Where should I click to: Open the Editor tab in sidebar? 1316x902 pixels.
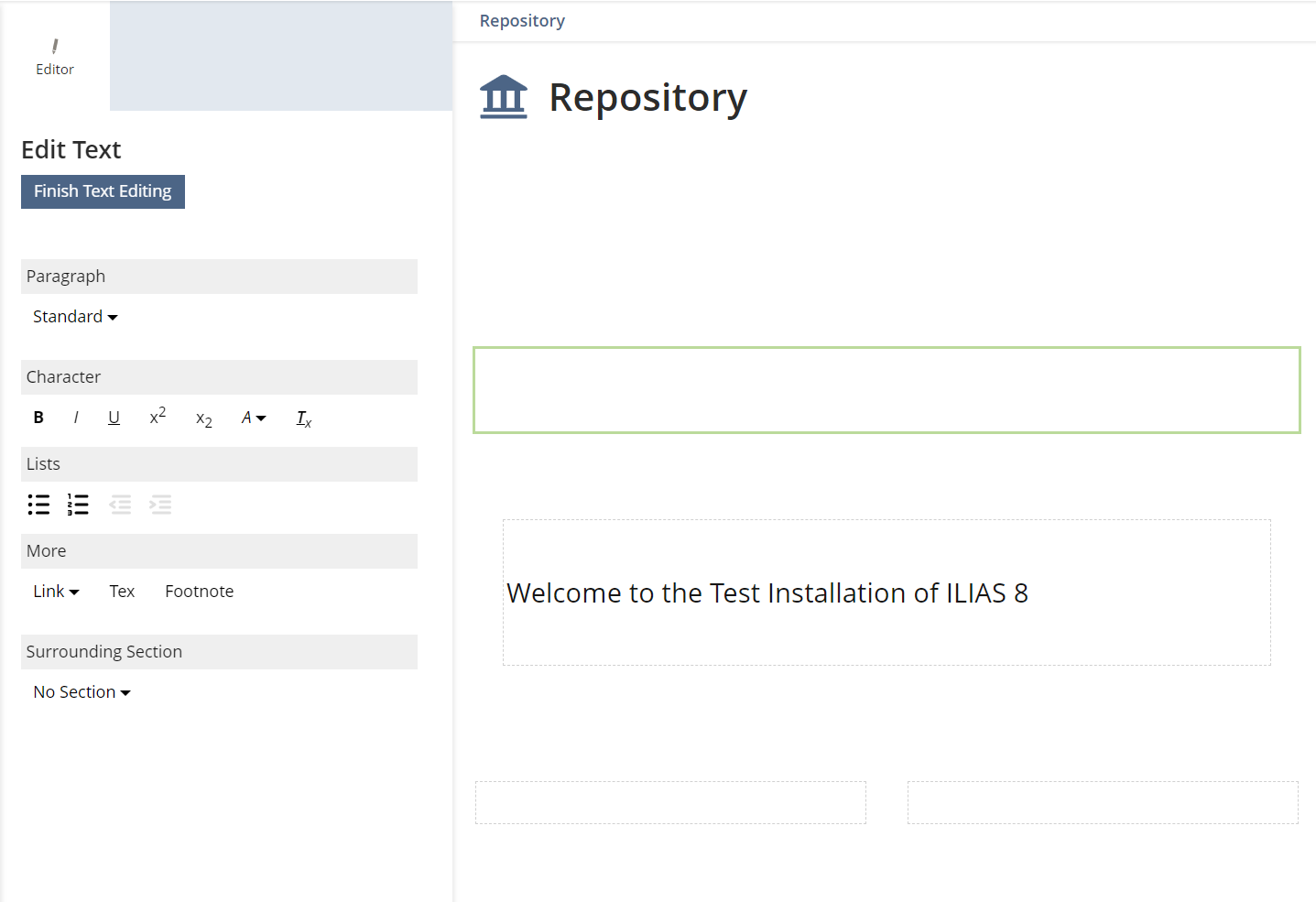pos(55,57)
